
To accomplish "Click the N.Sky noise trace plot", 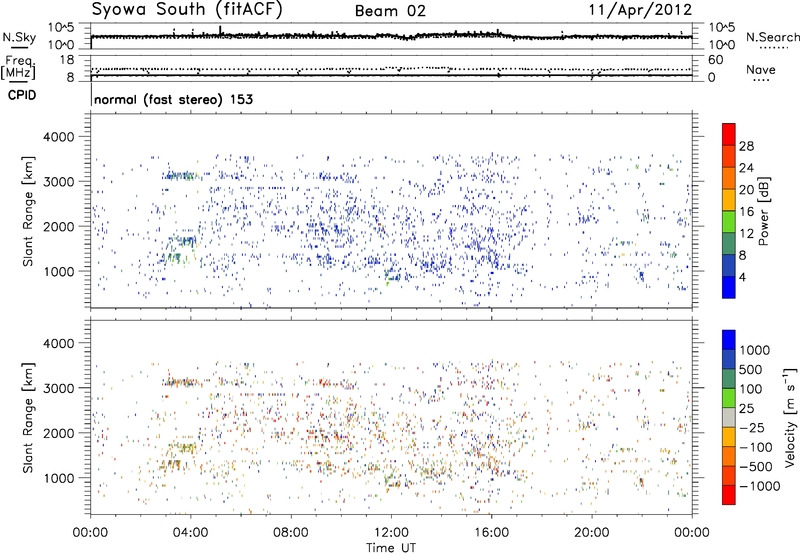I will tap(391, 36).
